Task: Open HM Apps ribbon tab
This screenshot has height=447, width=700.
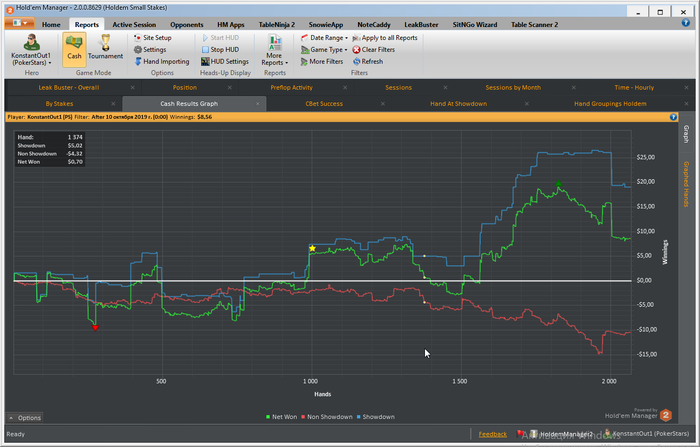Action: [231, 25]
